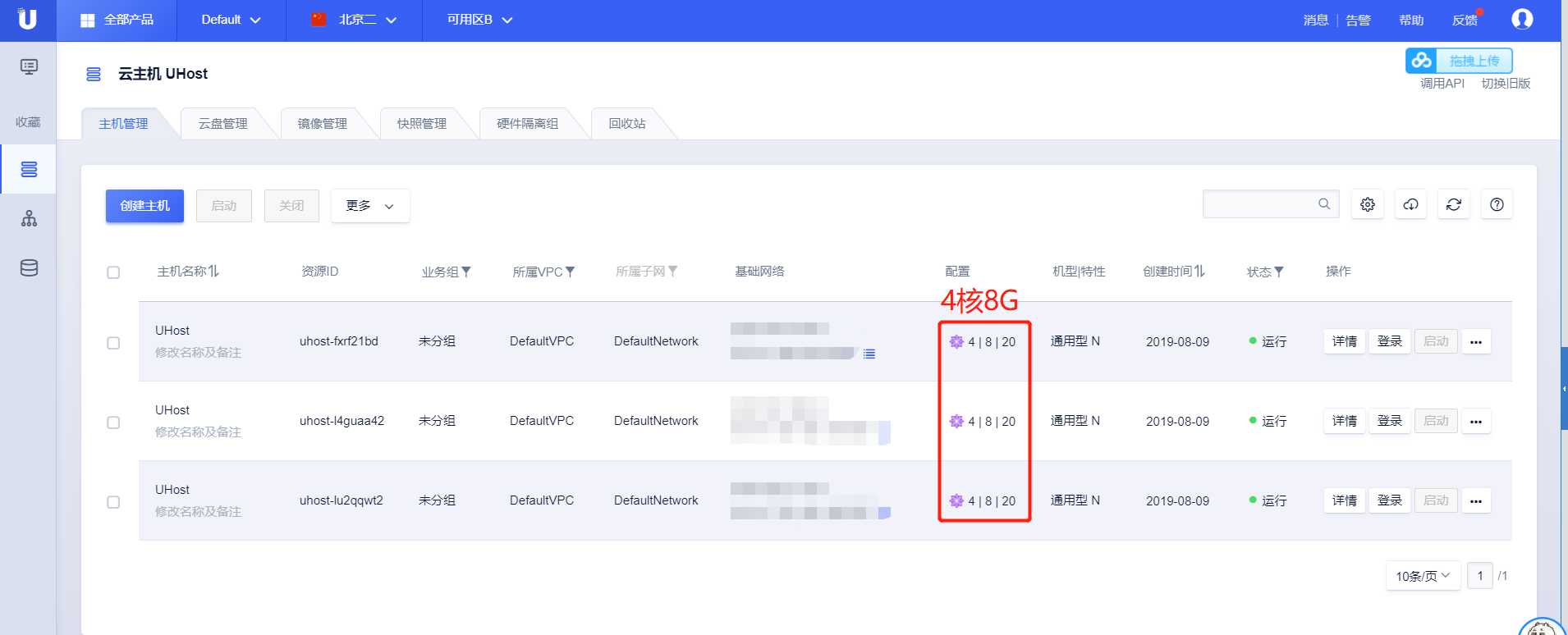
Task: Check the uhost-lu2qqwt2 row checkbox
Action: [113, 502]
